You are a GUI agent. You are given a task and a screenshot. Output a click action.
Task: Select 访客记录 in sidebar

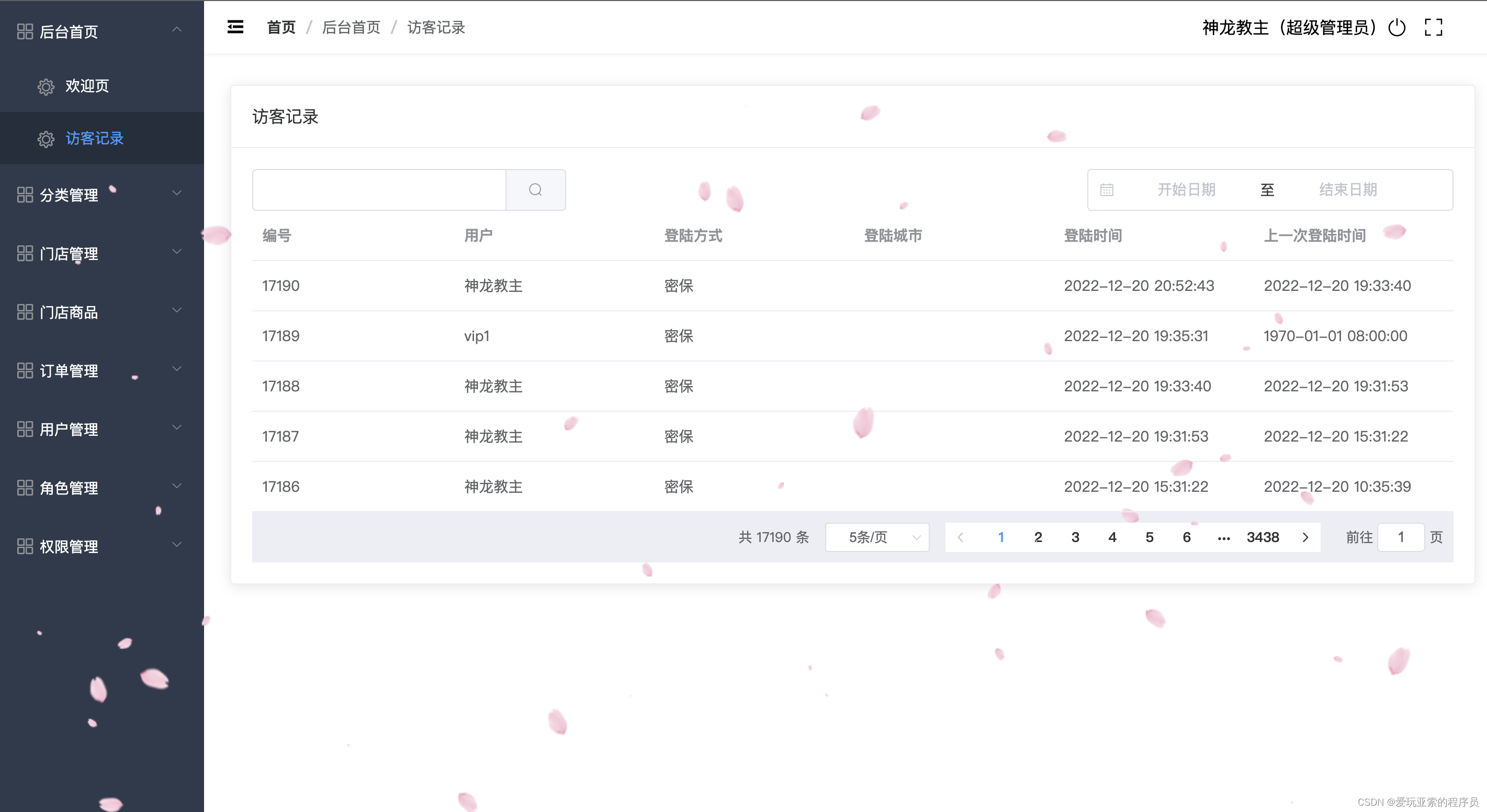coord(95,139)
